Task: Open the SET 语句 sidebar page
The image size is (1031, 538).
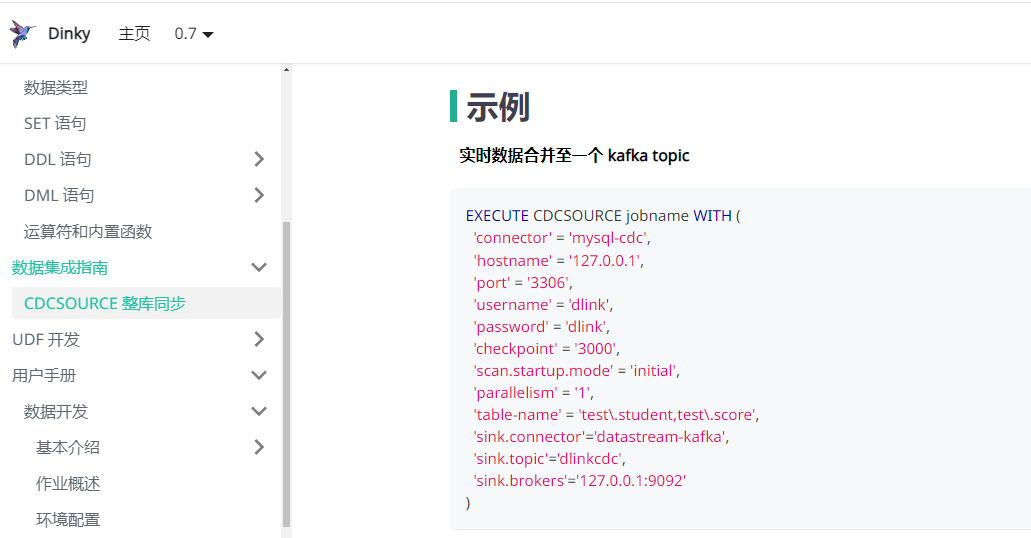Action: 55,124
